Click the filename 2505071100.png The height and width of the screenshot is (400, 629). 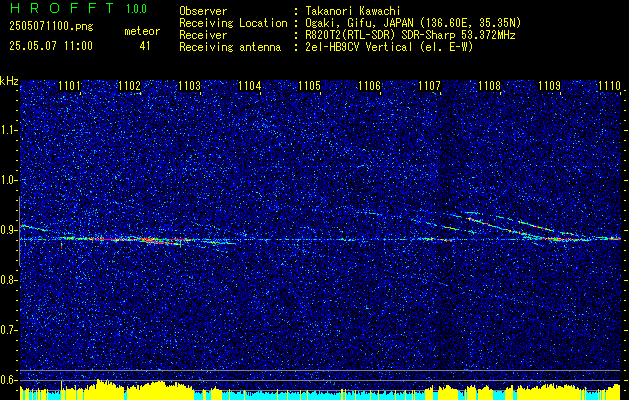tap(51, 27)
